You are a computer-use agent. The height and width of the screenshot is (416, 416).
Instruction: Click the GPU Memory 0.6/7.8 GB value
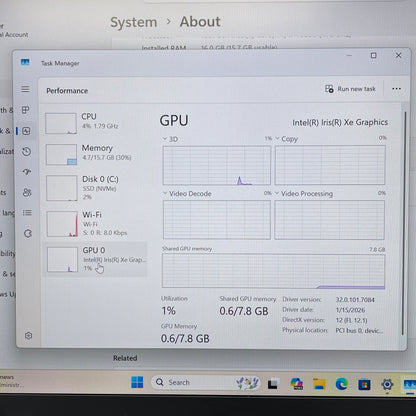click(x=185, y=339)
